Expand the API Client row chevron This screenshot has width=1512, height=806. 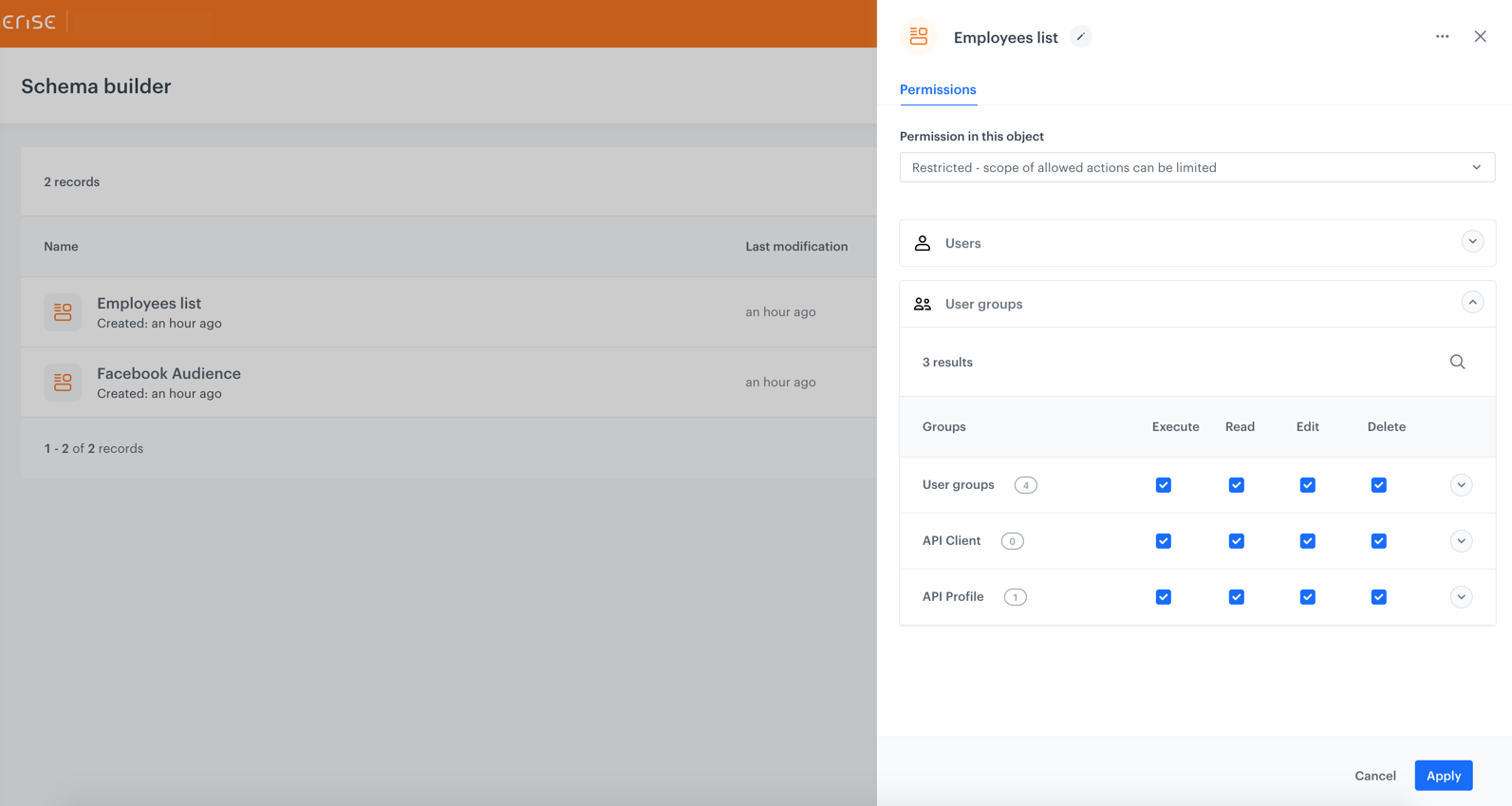point(1461,541)
